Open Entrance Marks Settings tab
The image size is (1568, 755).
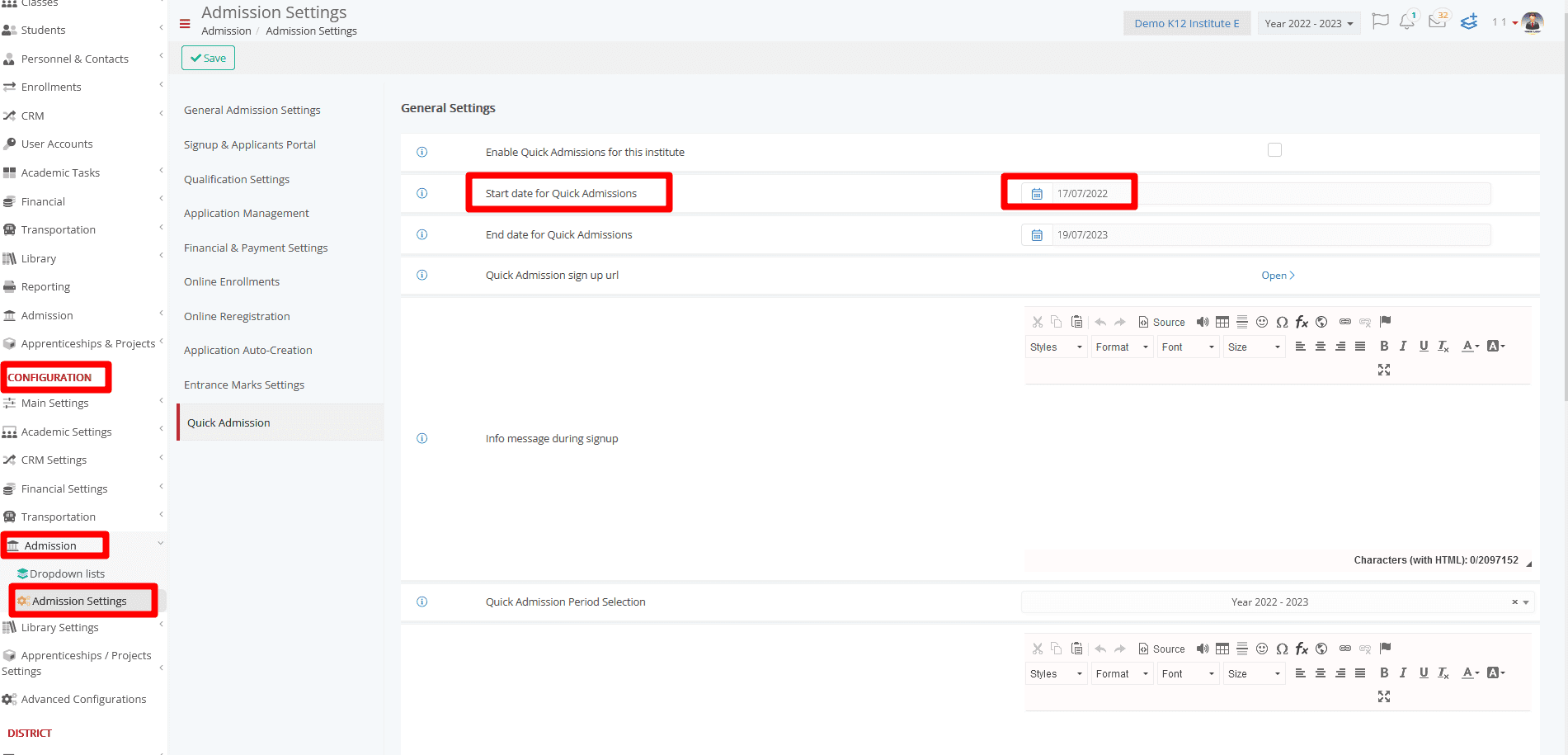(x=244, y=385)
